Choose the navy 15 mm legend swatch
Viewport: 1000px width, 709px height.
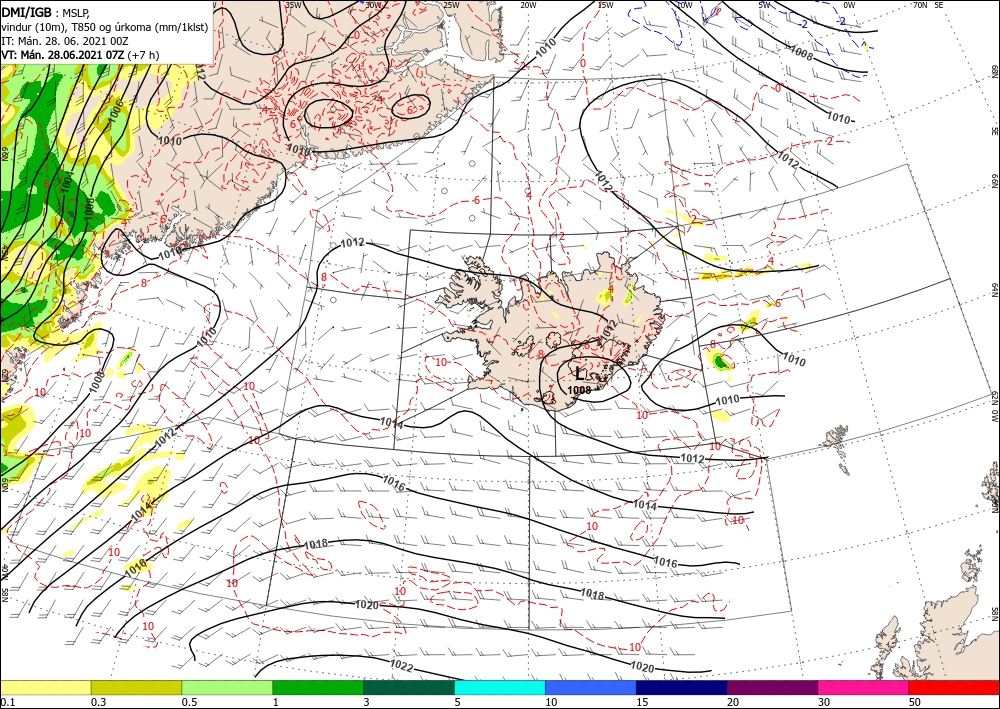coord(682,687)
